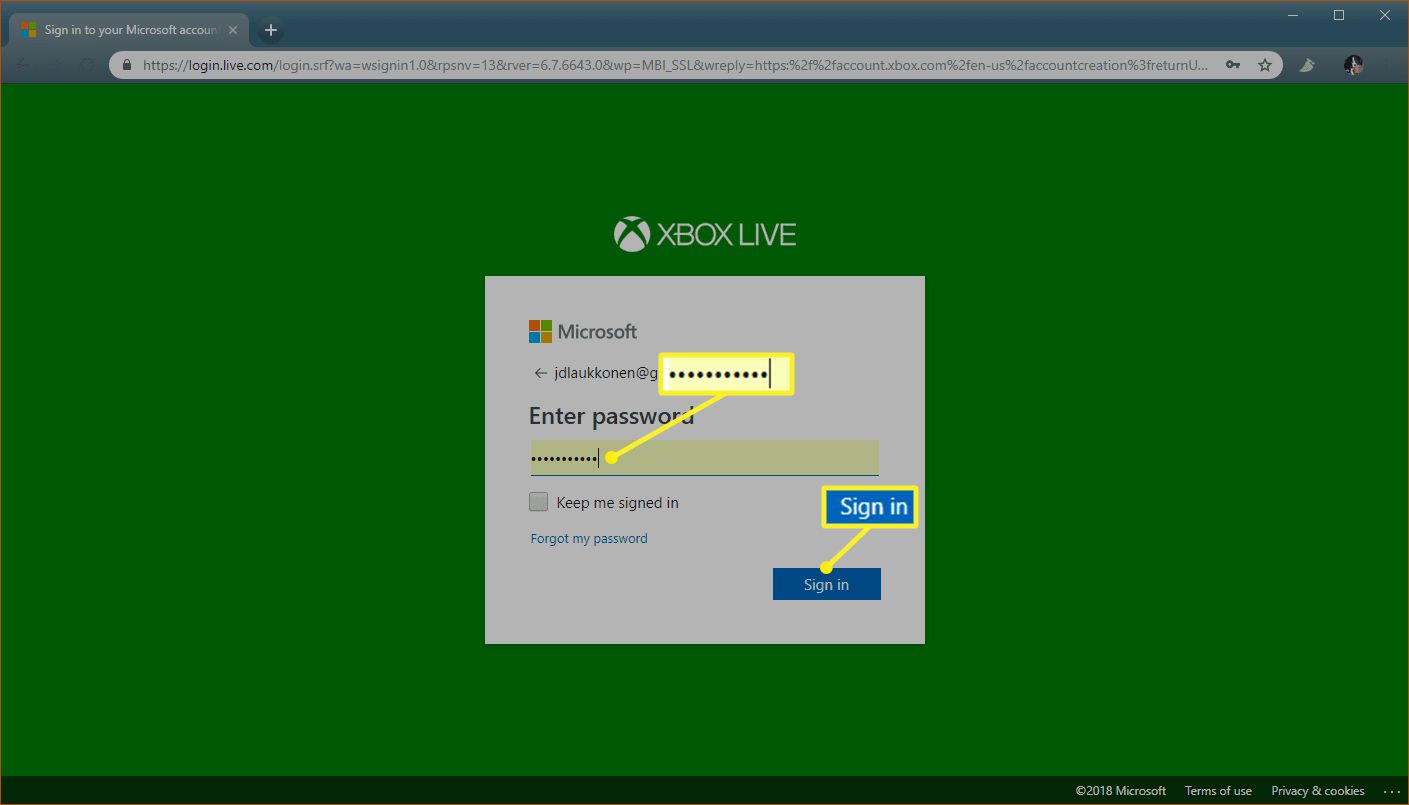Minimize the browser window
Viewport: 1409px width, 805px height.
(1293, 15)
